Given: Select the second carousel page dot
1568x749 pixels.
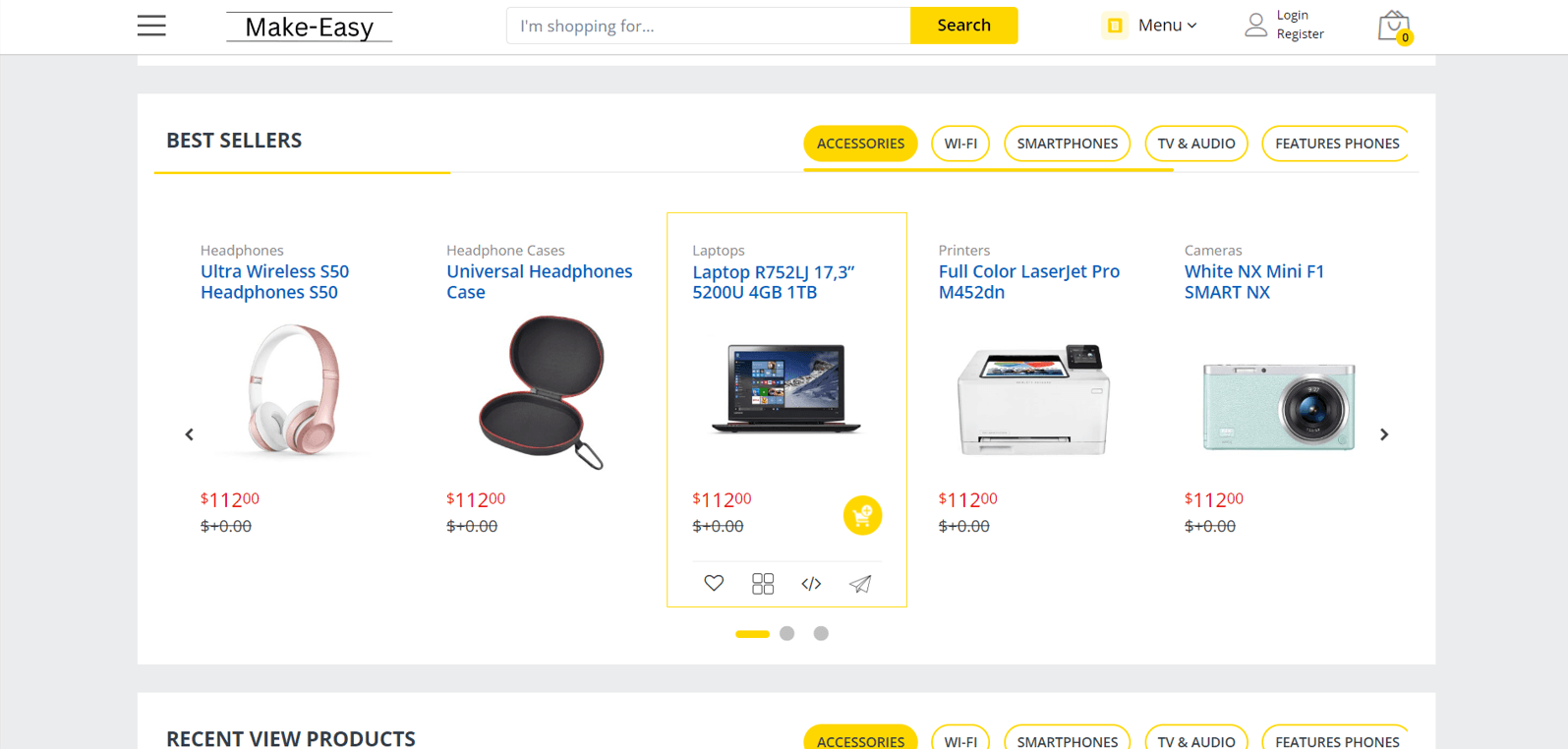Looking at the screenshot, I should coord(786,634).
